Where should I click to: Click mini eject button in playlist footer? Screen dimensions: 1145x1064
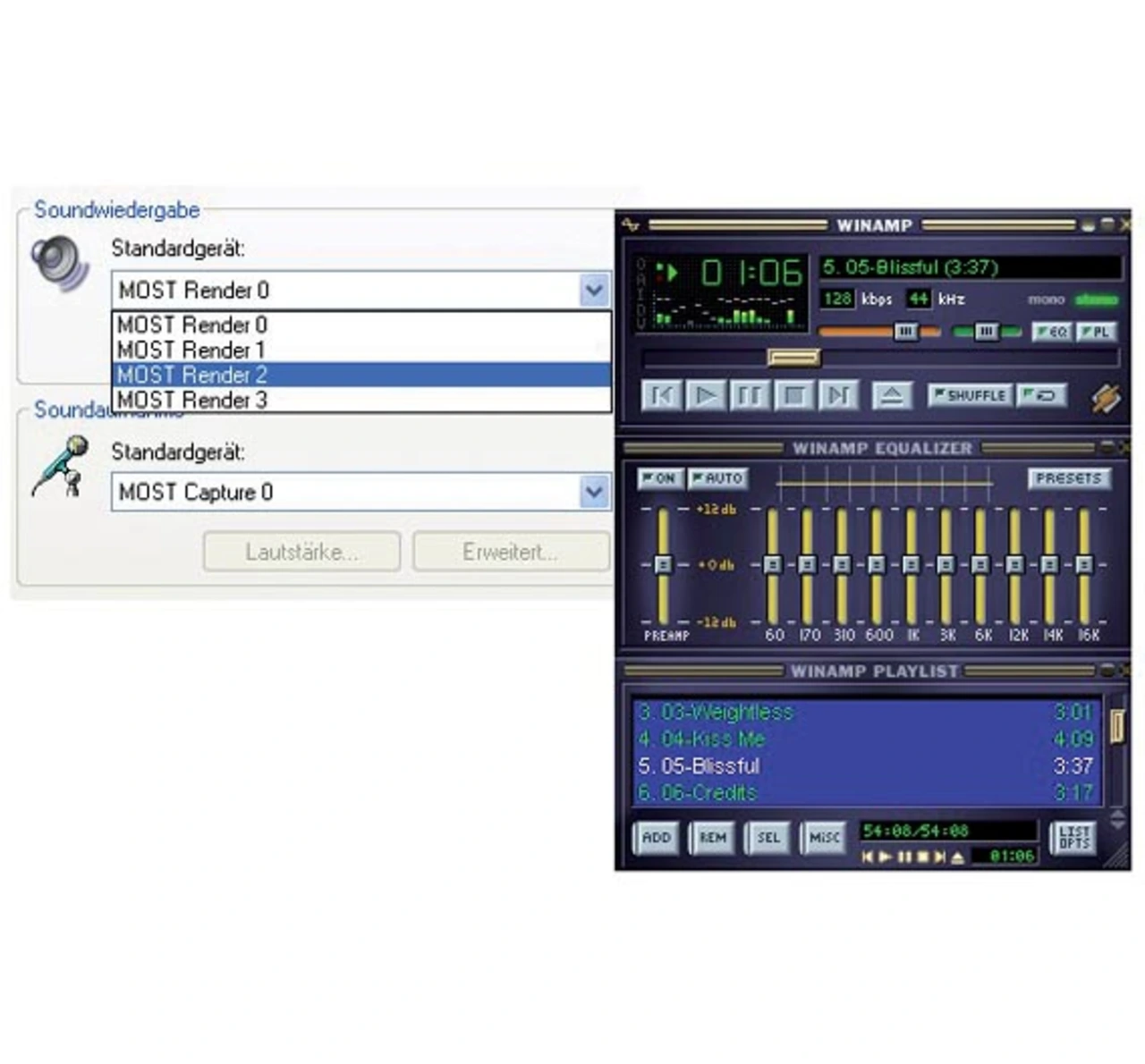point(957,857)
